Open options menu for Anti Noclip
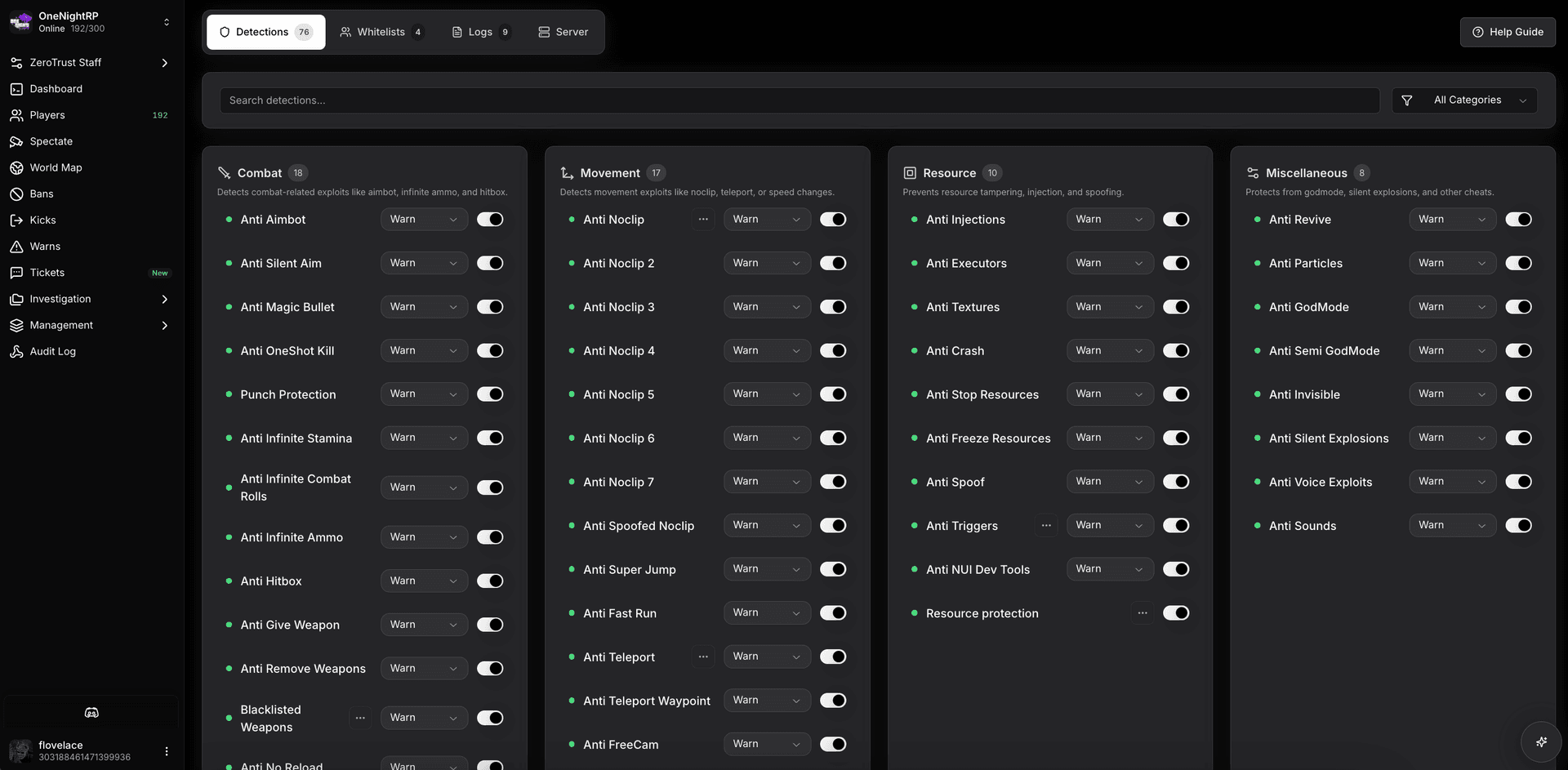This screenshot has height=770, width=1568. (x=703, y=220)
